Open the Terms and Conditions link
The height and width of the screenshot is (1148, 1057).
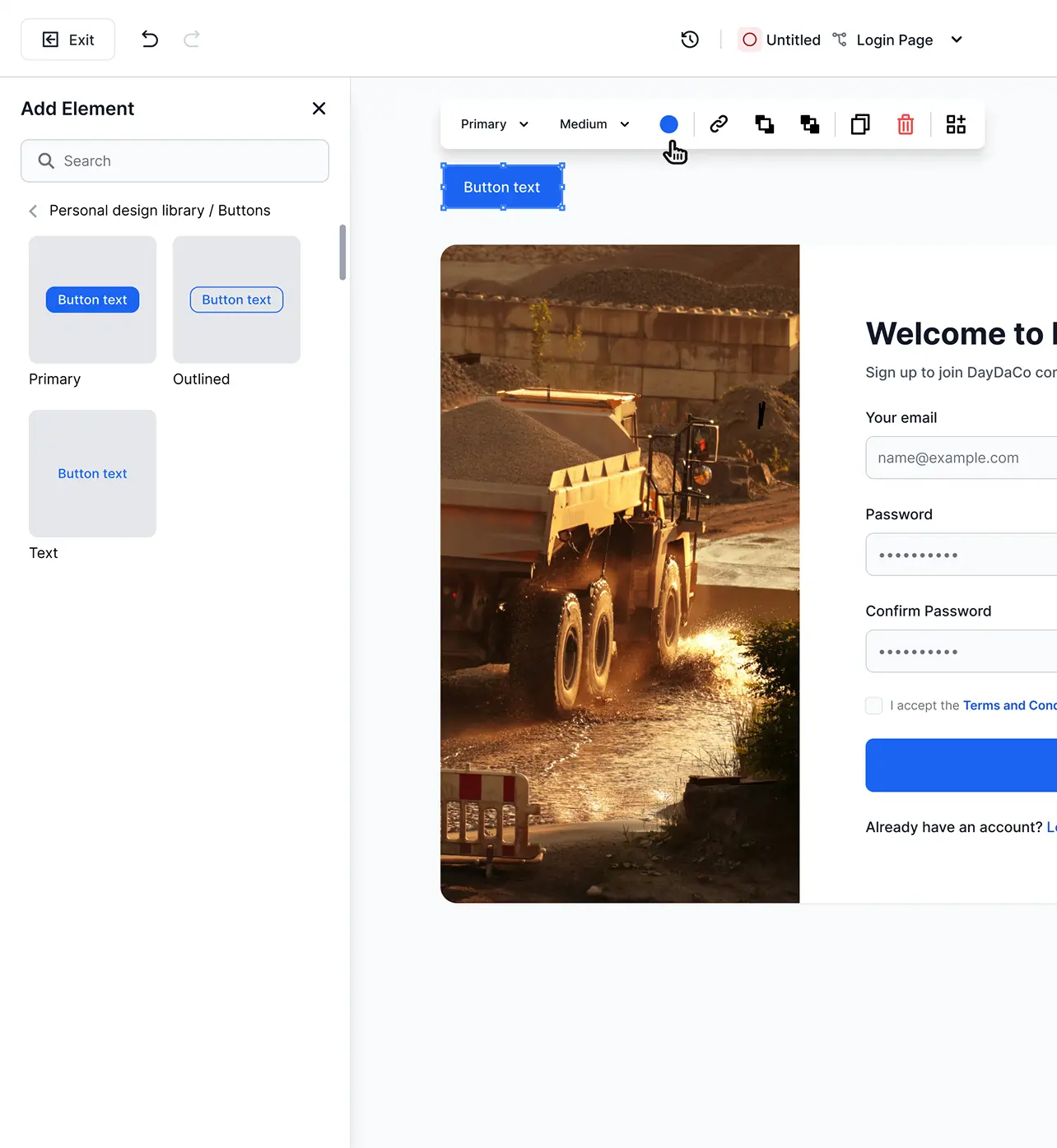[1009, 705]
